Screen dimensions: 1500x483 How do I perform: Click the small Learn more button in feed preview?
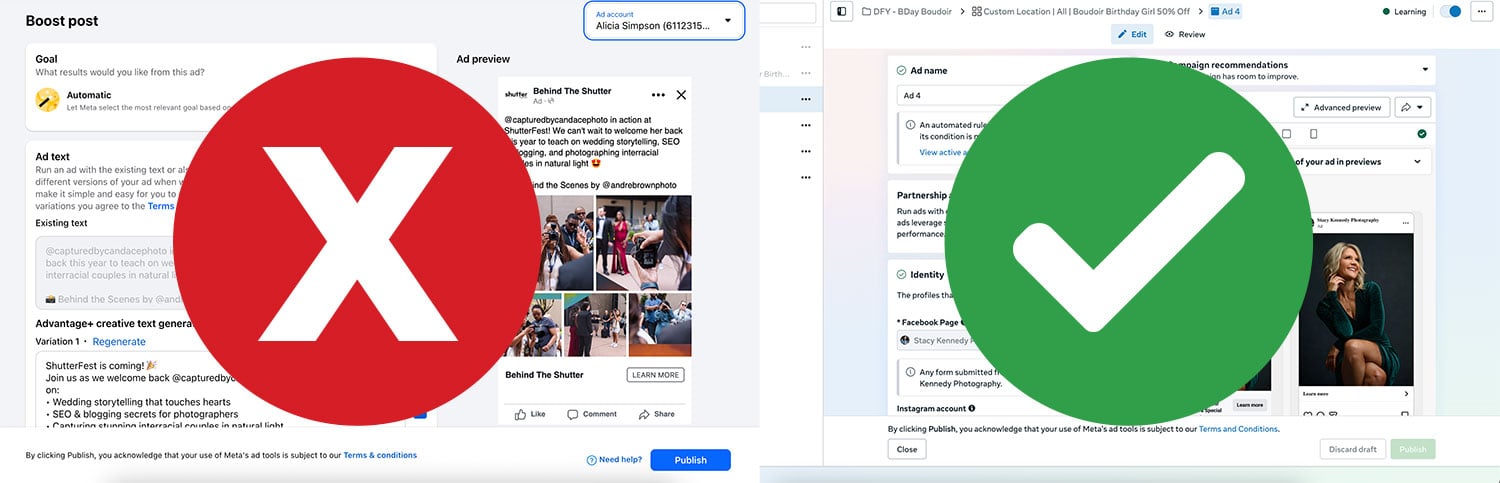click(x=1250, y=405)
